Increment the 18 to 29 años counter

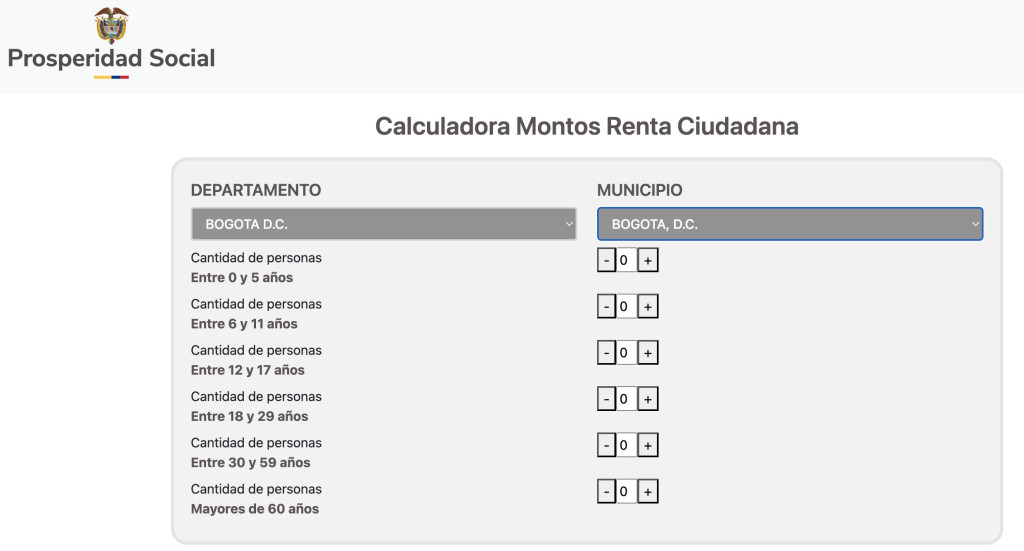pyautogui.click(x=648, y=399)
